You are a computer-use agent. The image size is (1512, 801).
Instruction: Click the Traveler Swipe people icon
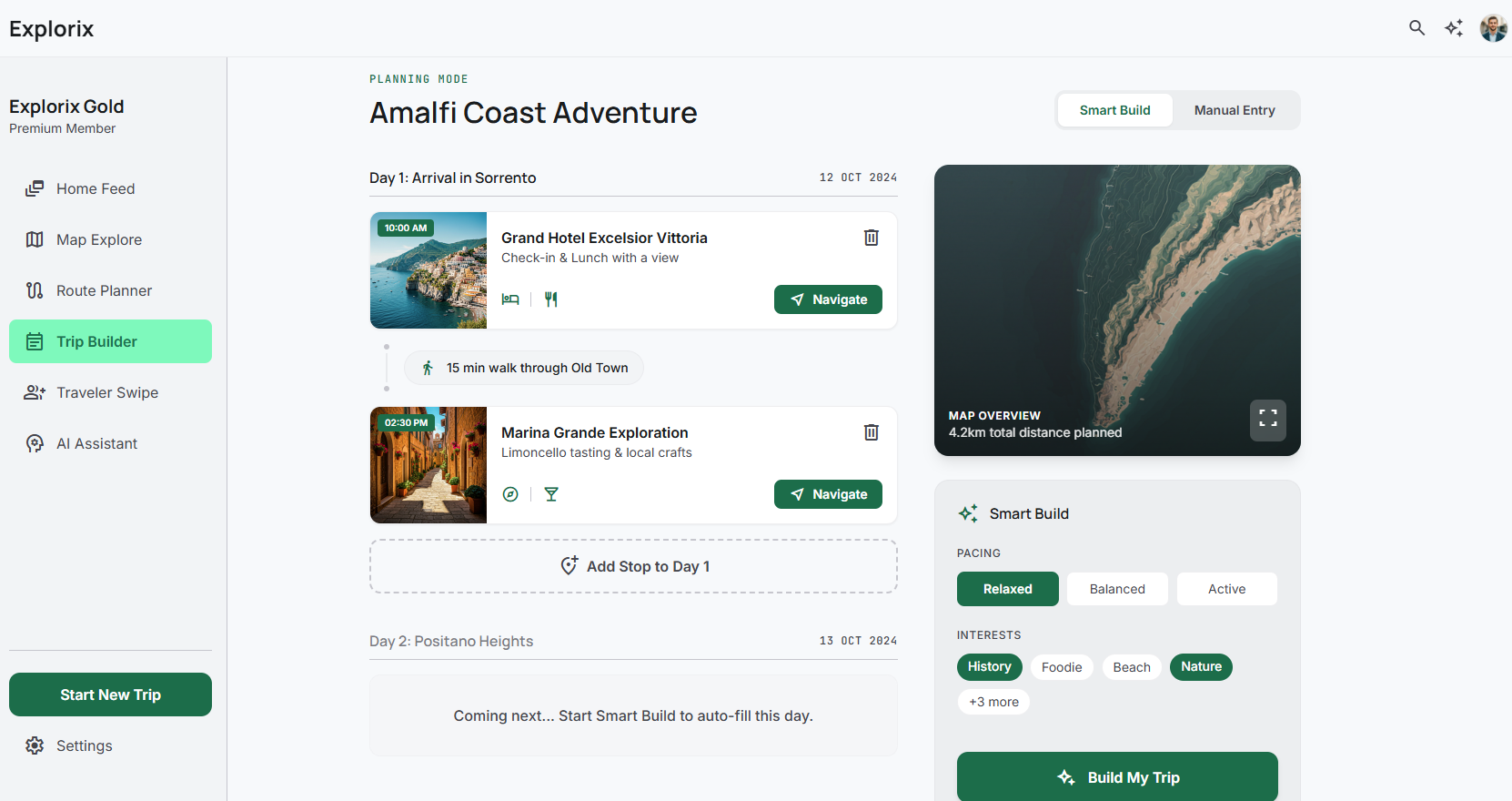(x=35, y=392)
